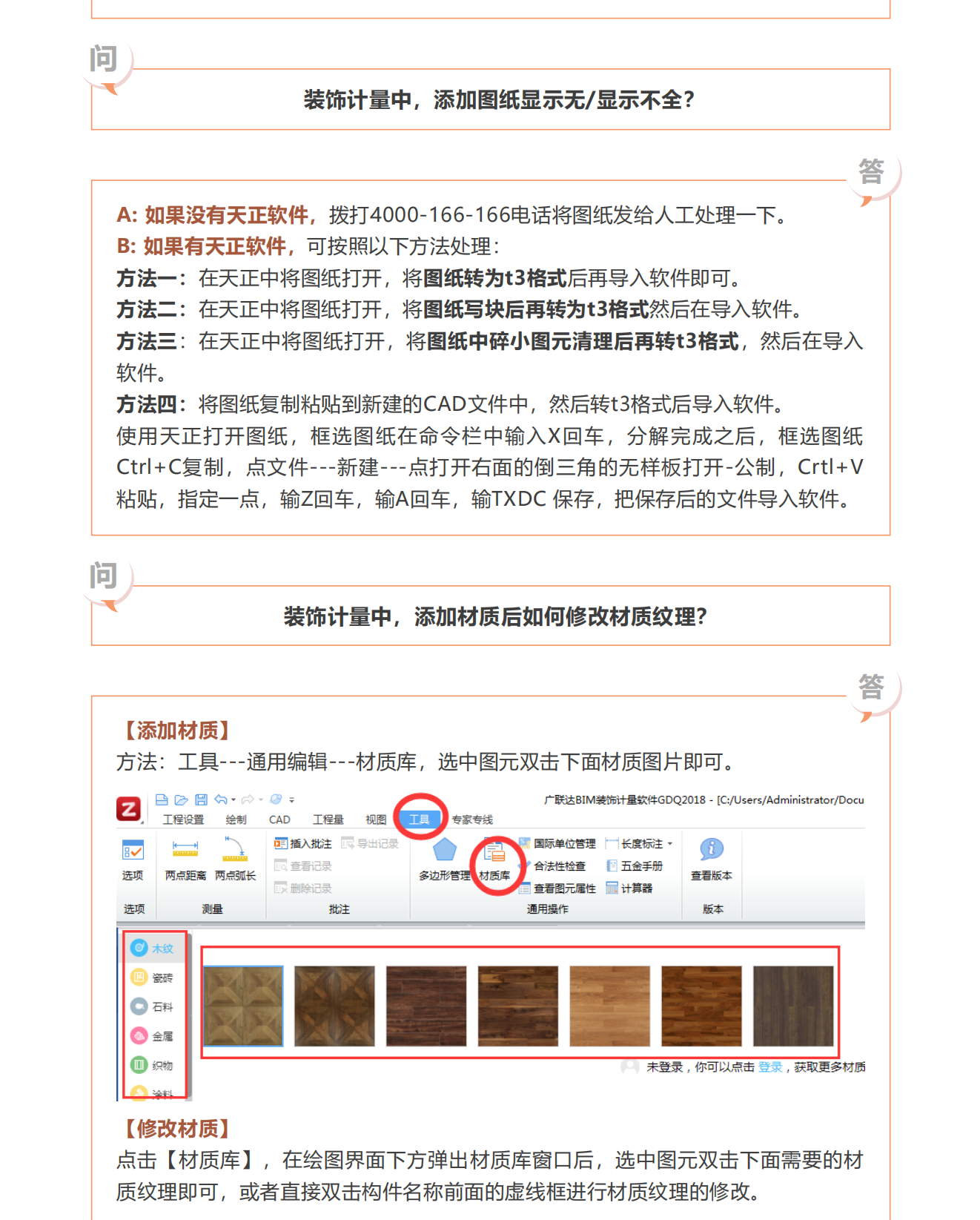
Task: Open the 工程设置 ribbon tab
Action: [183, 820]
